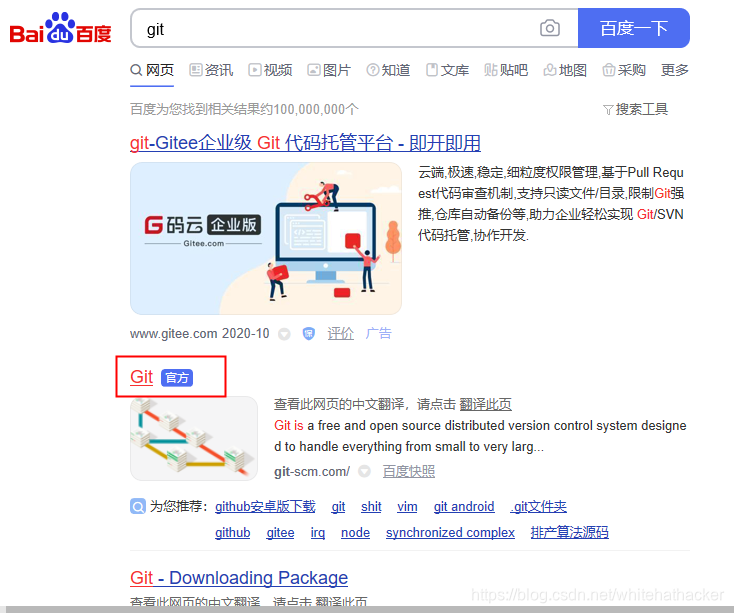The height and width of the screenshot is (613, 734).
Task: Expand dropdown arrow next to www.gitee.com 2020-10
Action: click(x=284, y=334)
